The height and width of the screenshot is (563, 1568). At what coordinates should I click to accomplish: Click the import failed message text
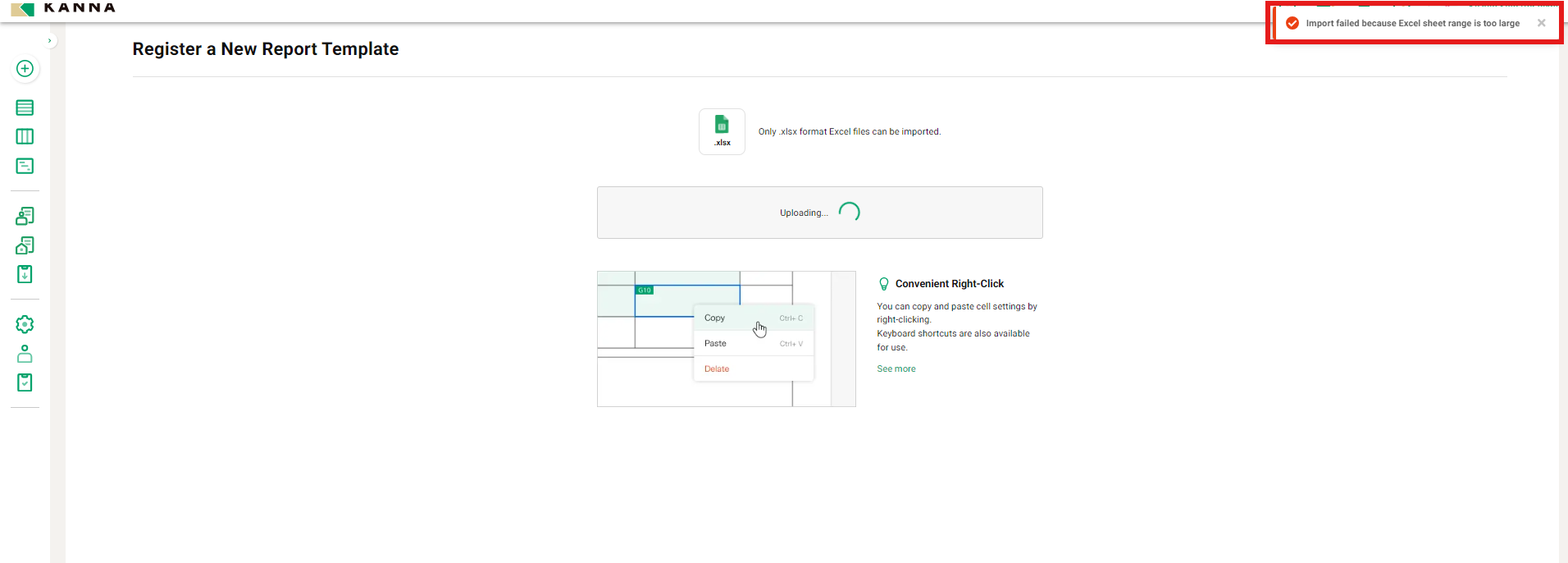1412,23
